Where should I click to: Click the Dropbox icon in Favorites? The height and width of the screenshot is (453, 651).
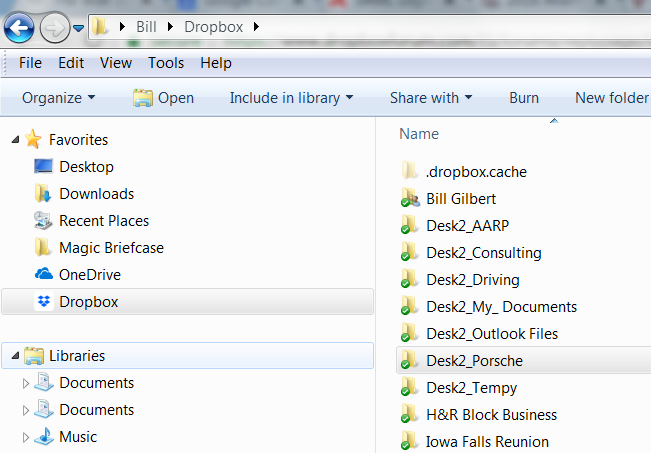tap(44, 302)
